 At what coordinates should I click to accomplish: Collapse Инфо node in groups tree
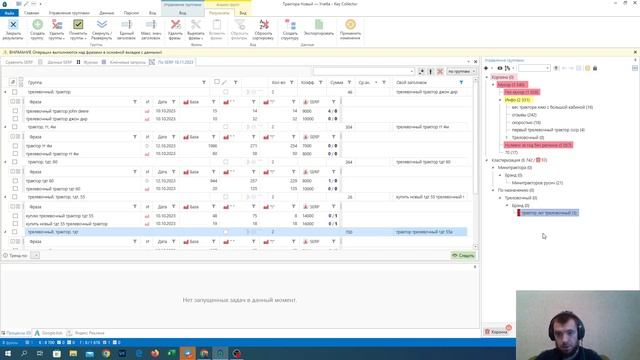[x=500, y=100]
